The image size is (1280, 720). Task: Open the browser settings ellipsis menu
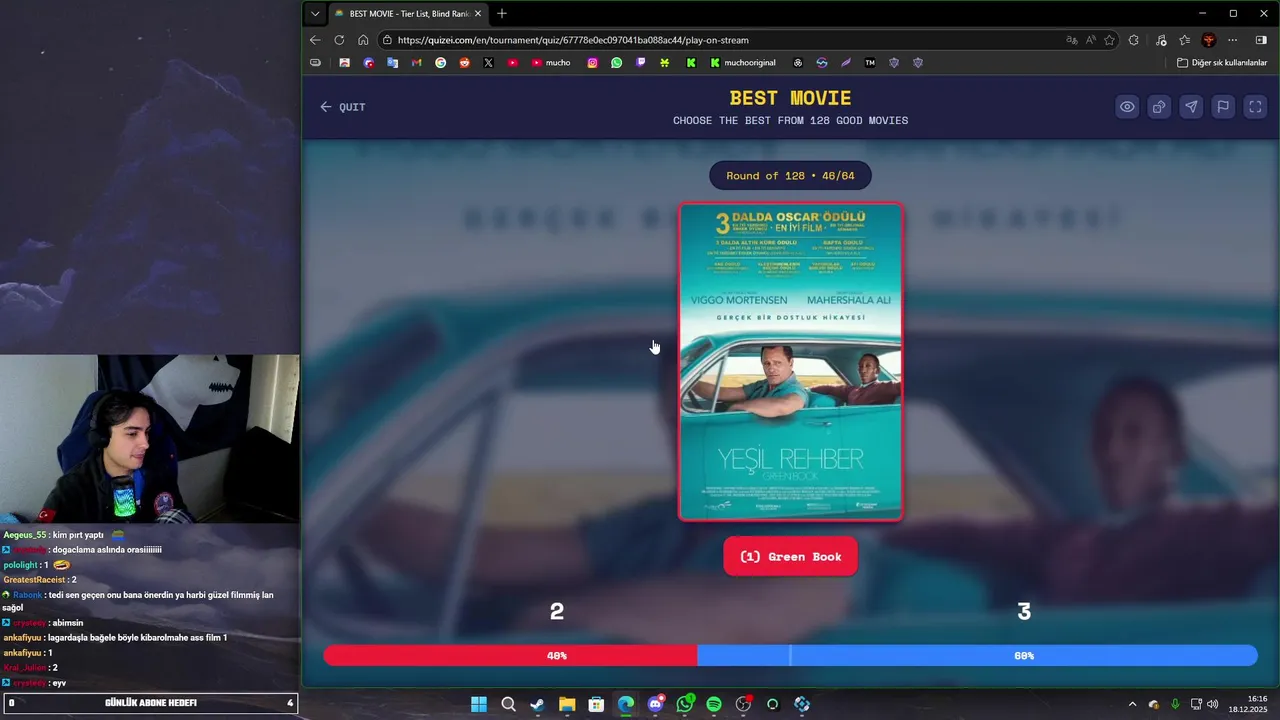click(x=1233, y=40)
